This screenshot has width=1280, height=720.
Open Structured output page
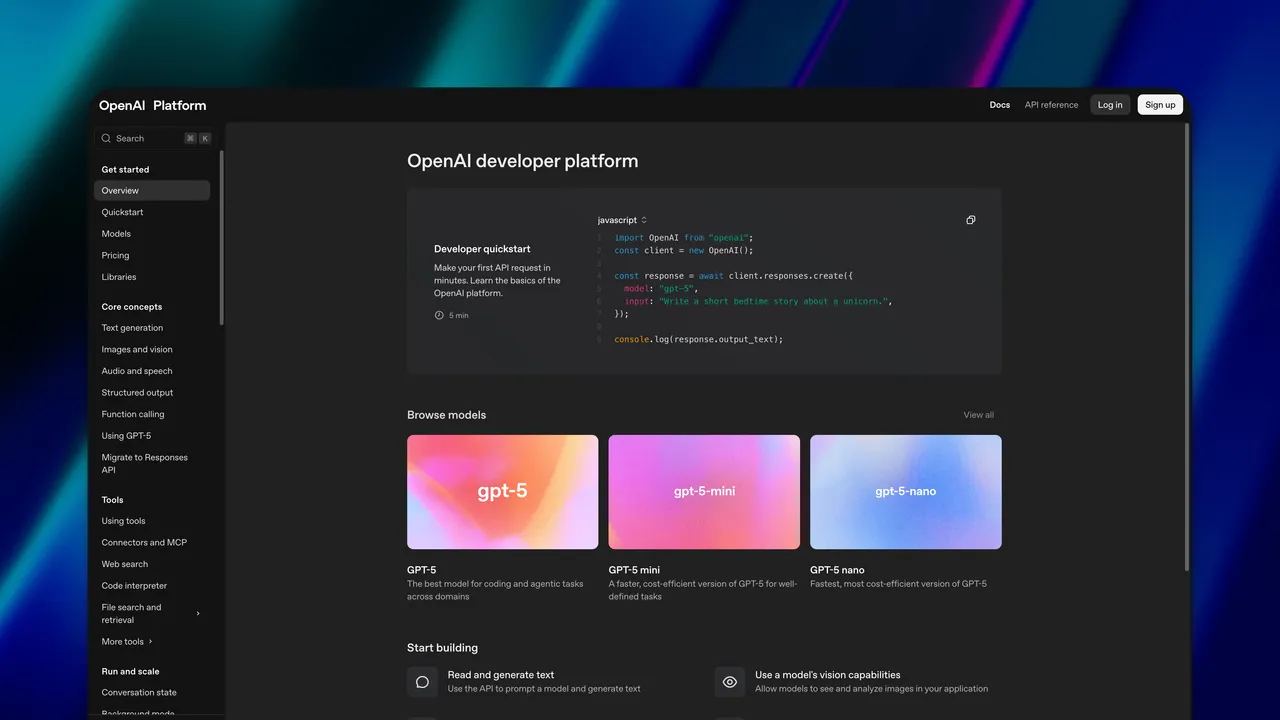(x=137, y=393)
